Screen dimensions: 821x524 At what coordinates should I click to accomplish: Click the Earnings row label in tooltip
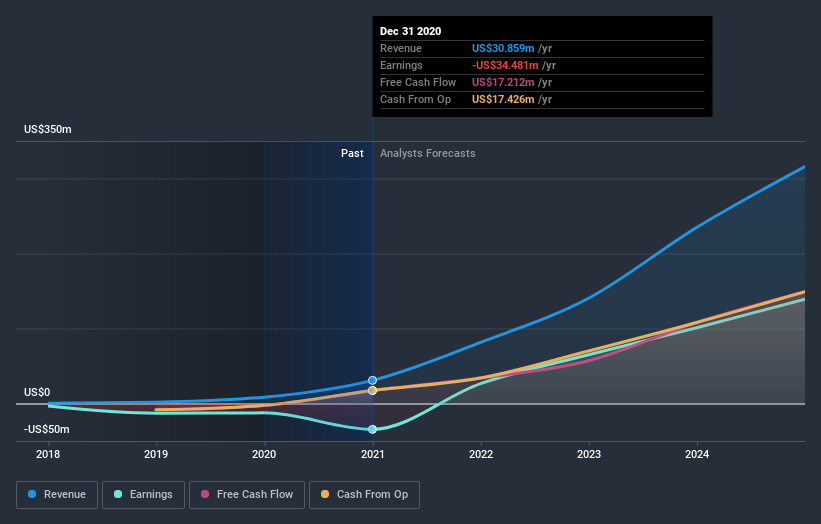pyautogui.click(x=401, y=65)
